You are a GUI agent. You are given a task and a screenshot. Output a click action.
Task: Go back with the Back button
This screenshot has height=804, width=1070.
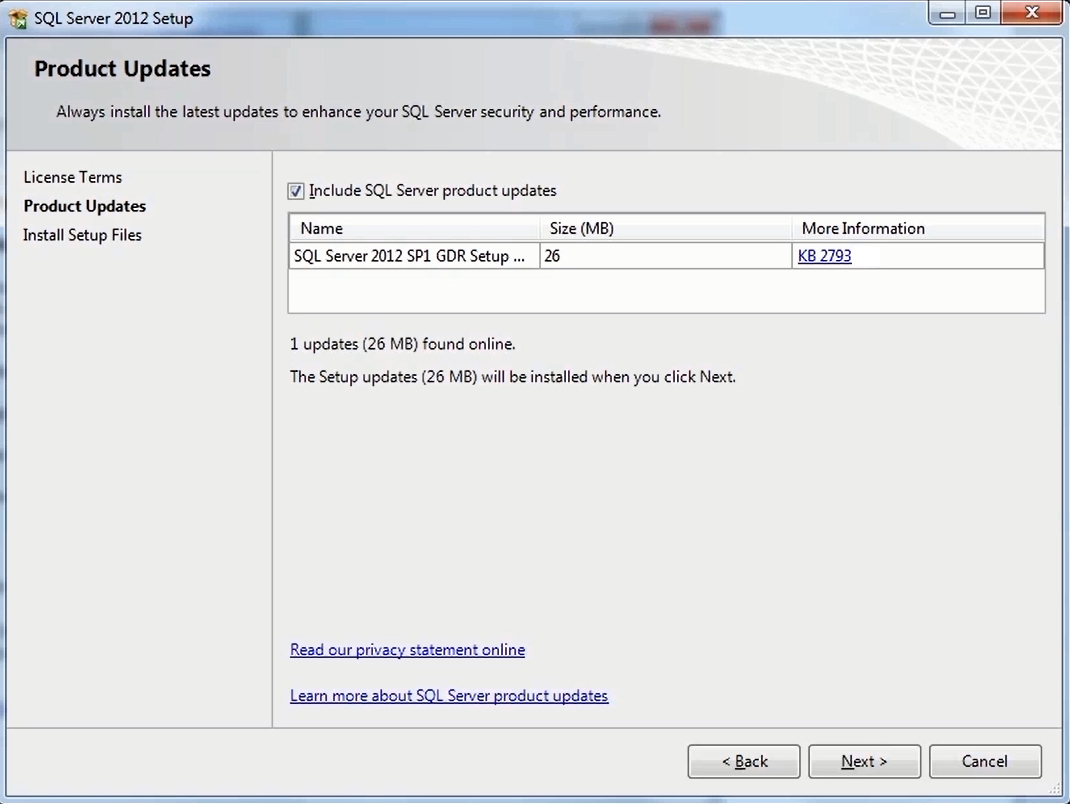(744, 761)
